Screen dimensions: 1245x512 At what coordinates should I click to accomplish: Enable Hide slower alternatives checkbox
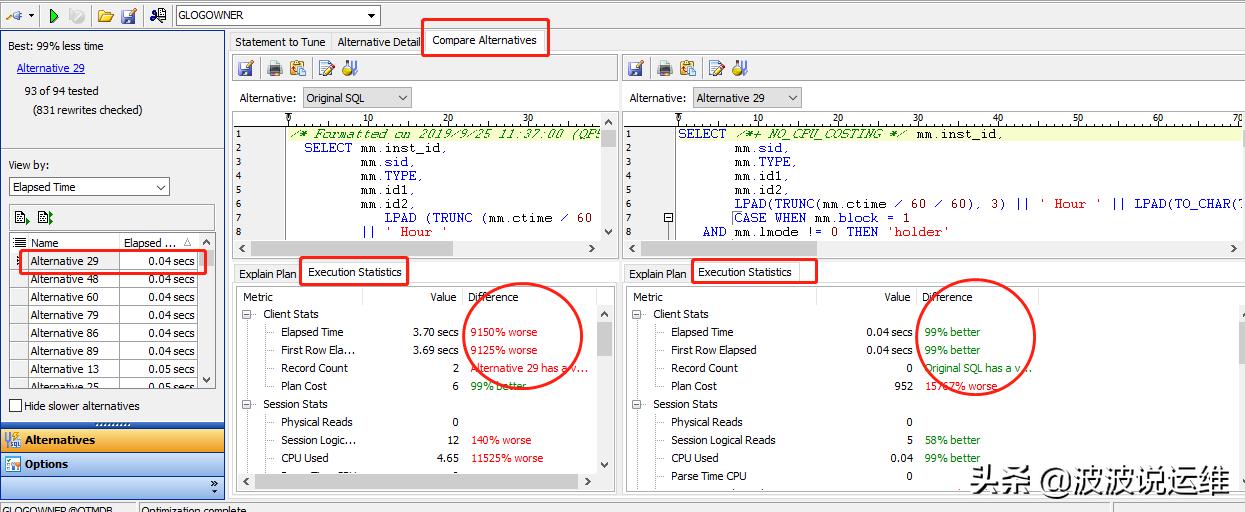click(15, 406)
